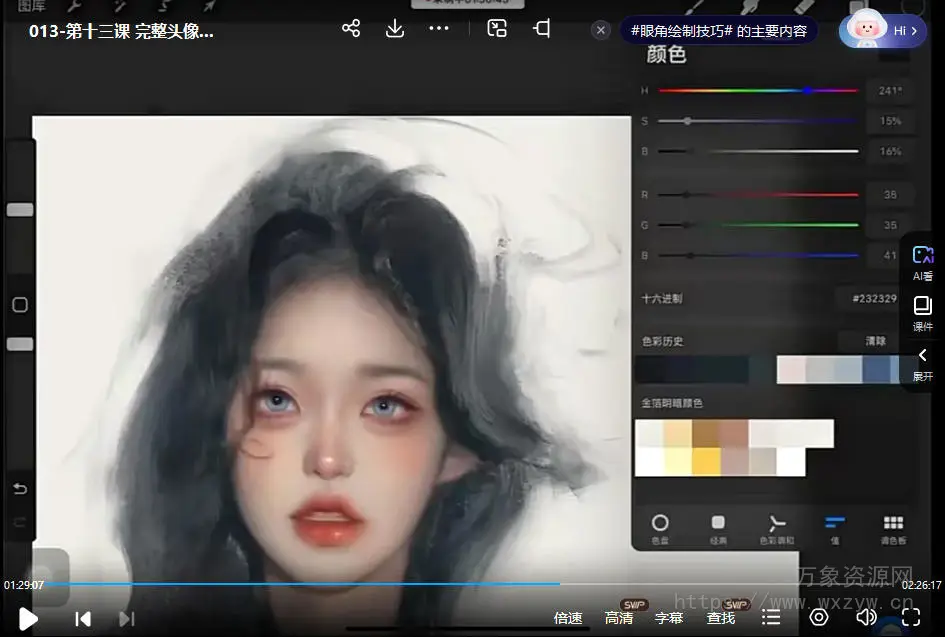Open the three-dots more options menu

(x=439, y=29)
